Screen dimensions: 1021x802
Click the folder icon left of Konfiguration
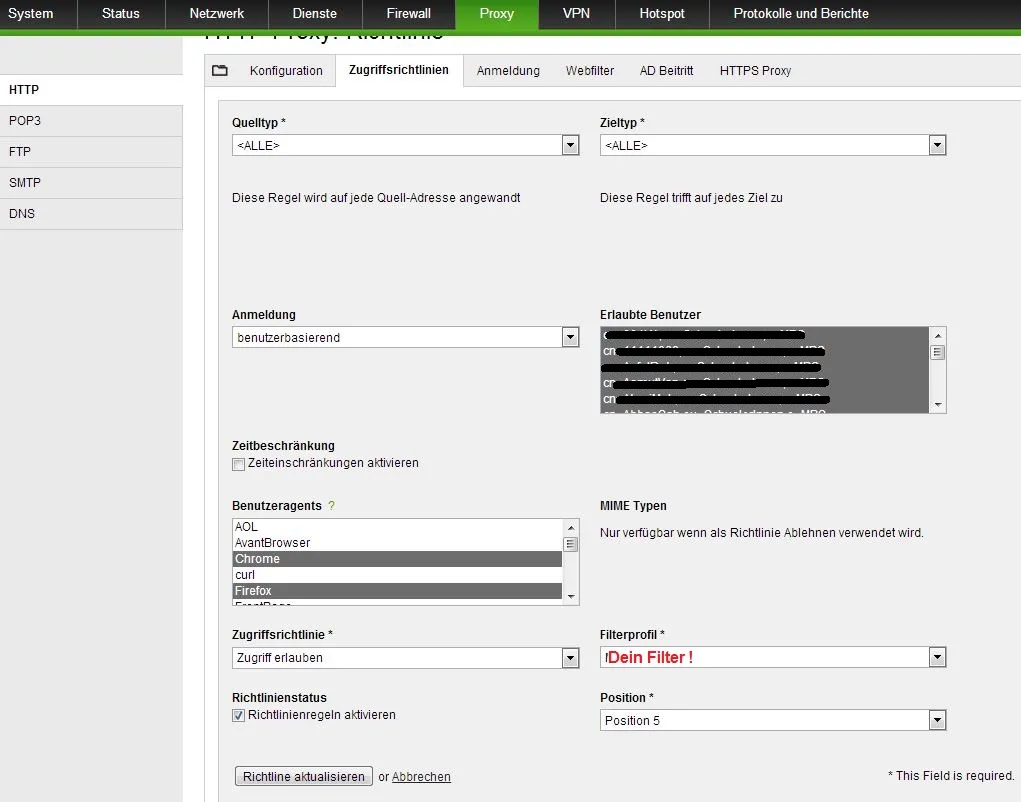(220, 70)
